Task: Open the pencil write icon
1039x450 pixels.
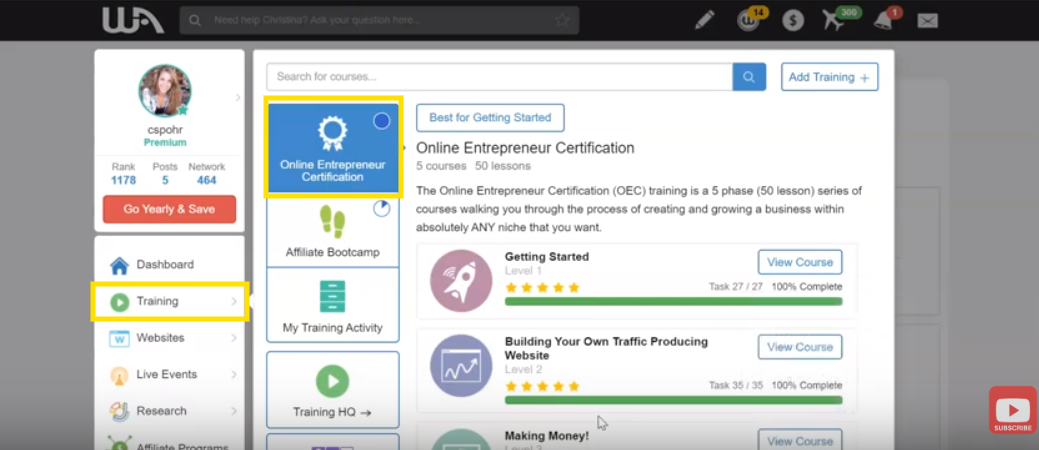Action: (x=704, y=21)
